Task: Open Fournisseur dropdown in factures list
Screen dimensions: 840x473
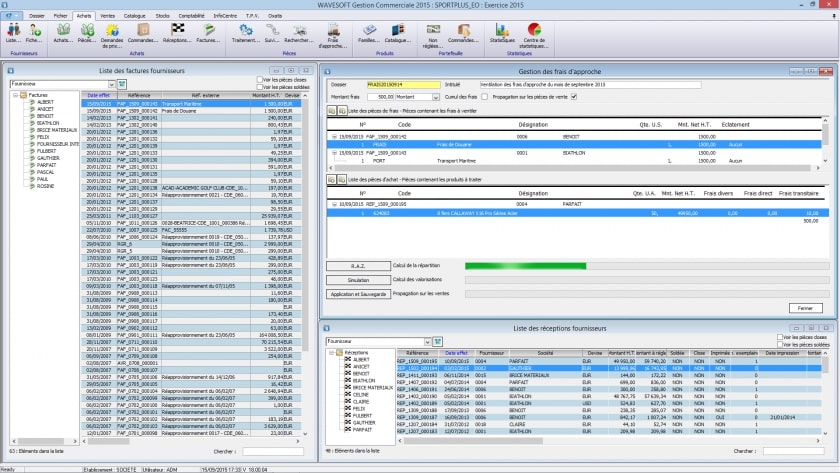Action: coord(111,84)
